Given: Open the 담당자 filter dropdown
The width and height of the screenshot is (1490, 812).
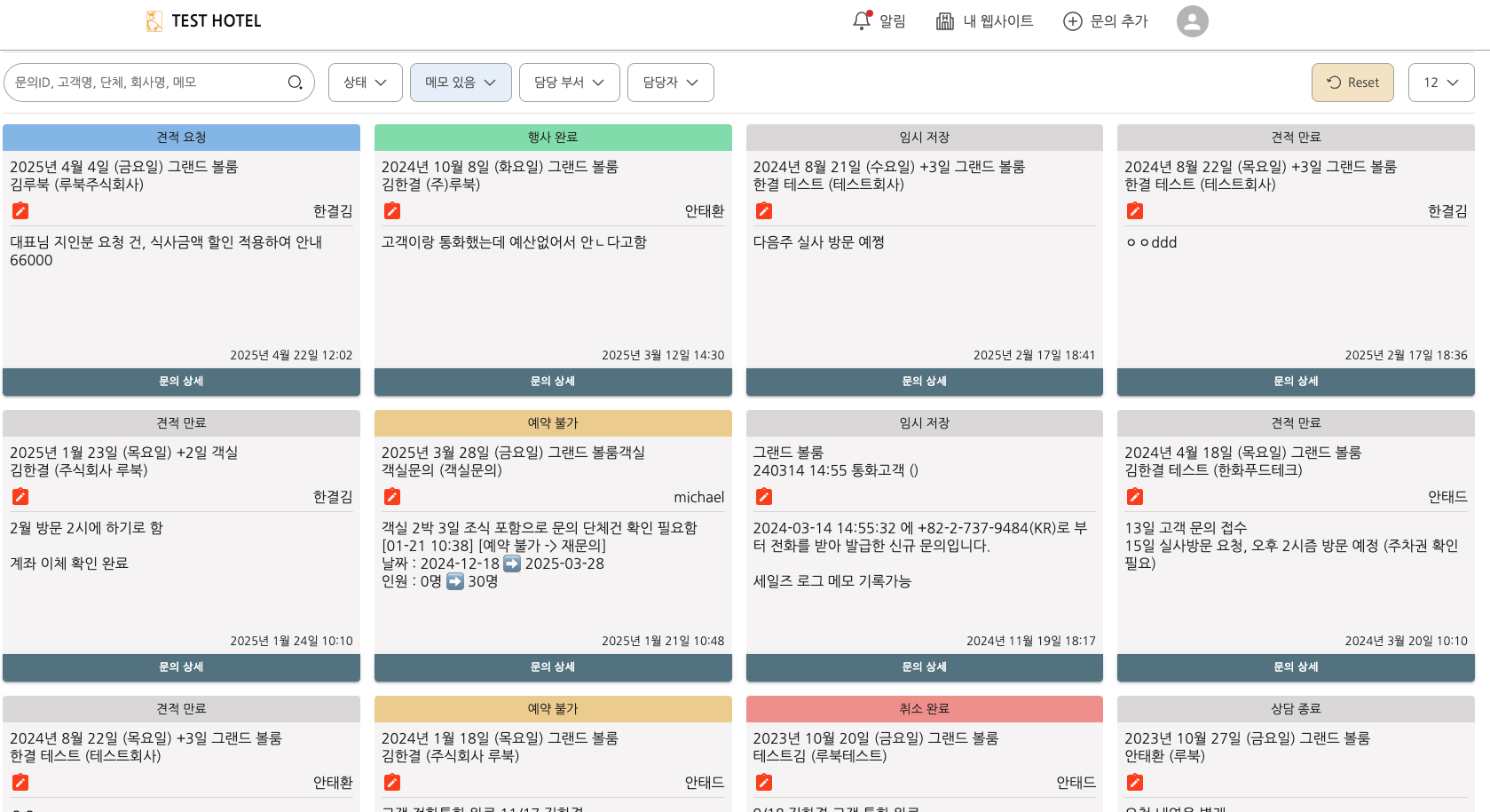Looking at the screenshot, I should coord(670,83).
